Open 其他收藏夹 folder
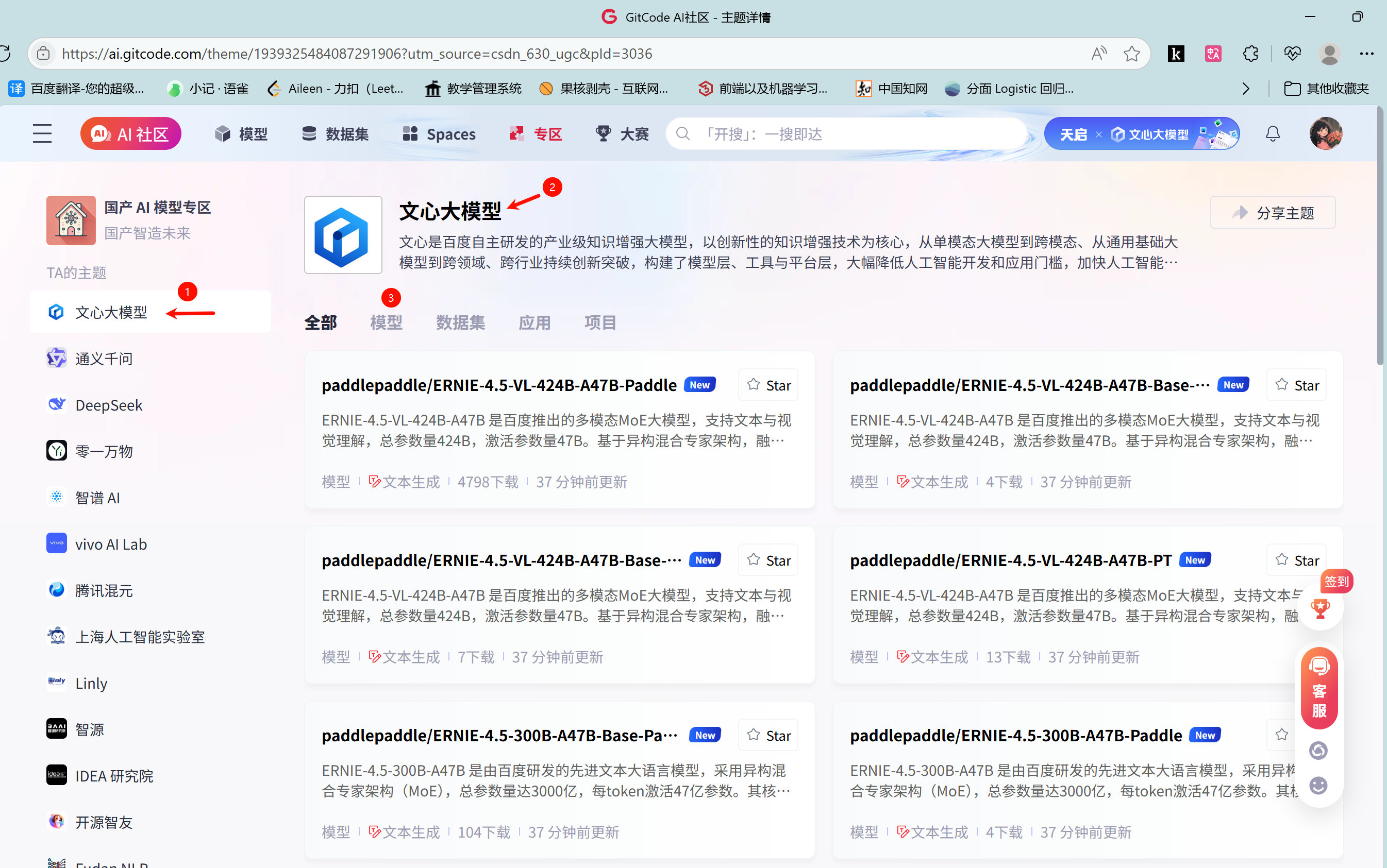Screen dimensions: 1387x868 (x=1326, y=89)
